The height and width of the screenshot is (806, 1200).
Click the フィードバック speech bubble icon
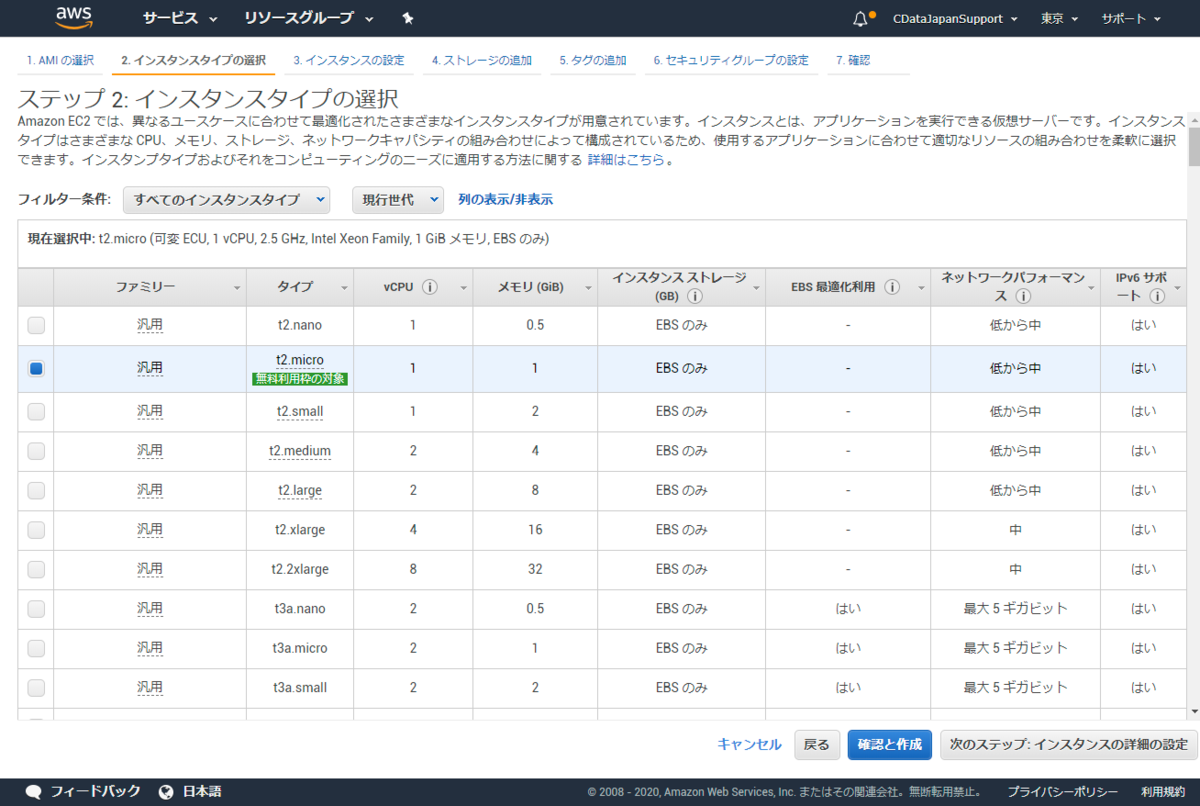pyautogui.click(x=33, y=791)
